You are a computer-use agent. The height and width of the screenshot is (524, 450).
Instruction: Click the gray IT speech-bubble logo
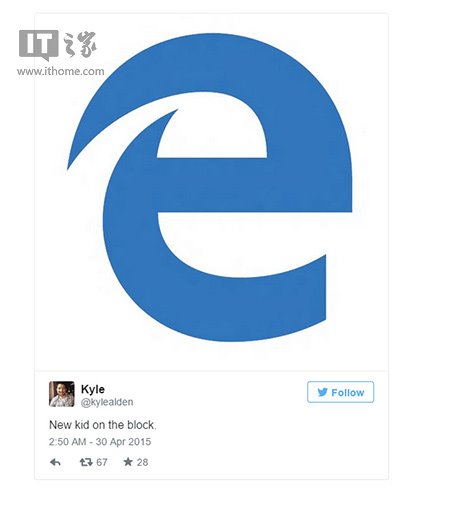[39, 45]
